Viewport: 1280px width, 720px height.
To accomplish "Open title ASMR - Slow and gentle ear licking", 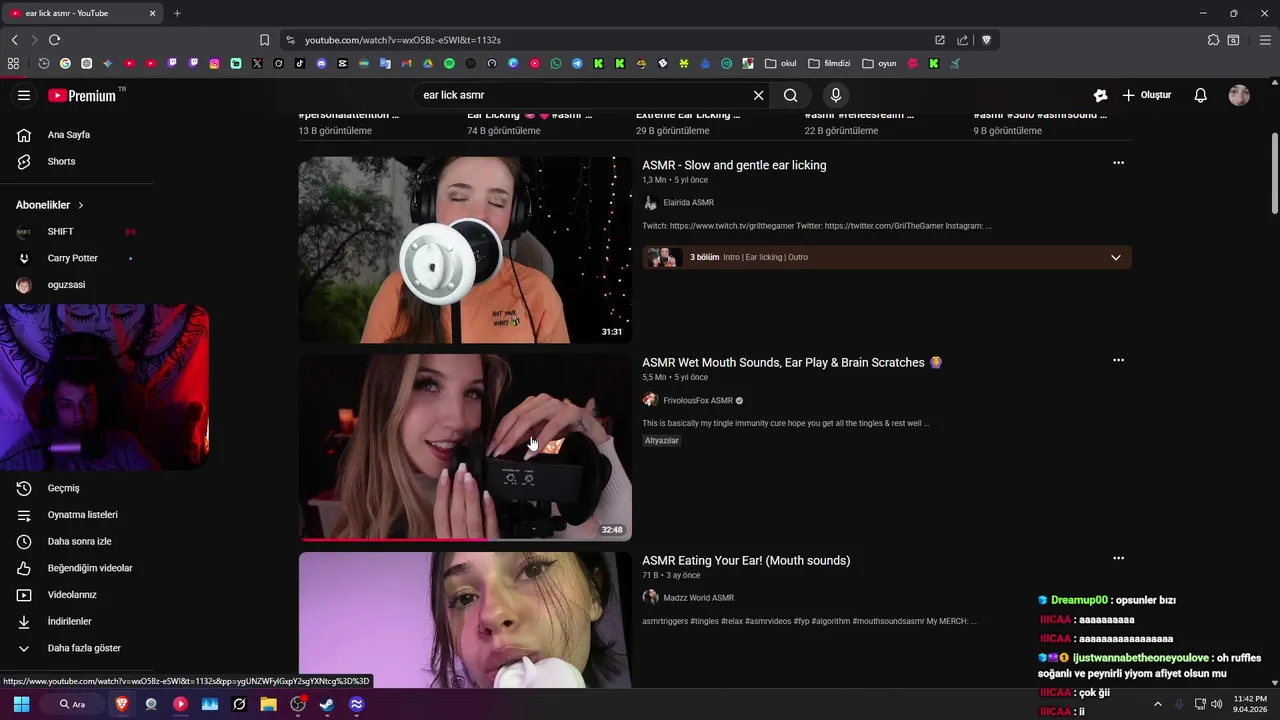I will [734, 165].
